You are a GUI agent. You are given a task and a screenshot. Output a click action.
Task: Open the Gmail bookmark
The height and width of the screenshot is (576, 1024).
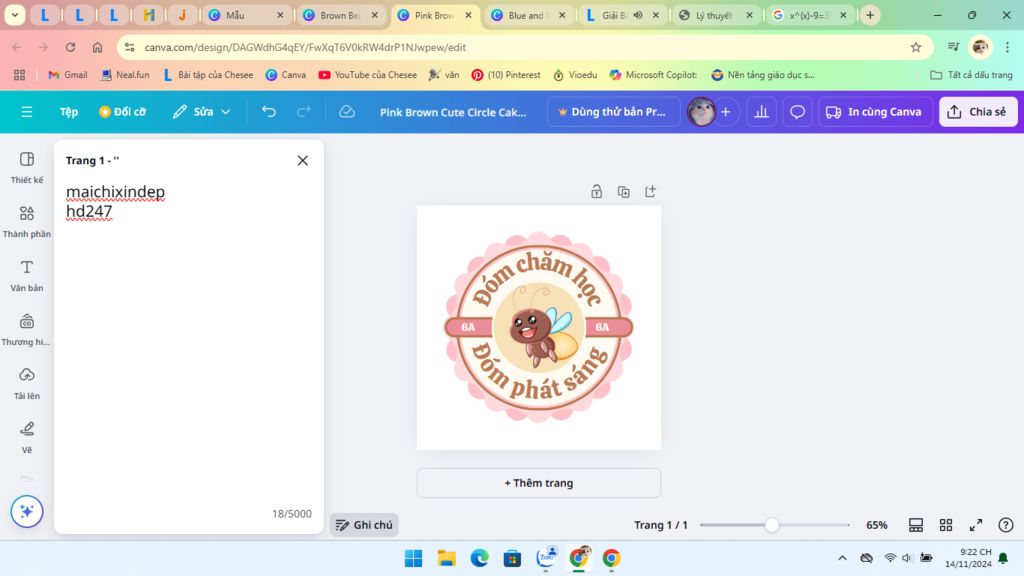[x=67, y=75]
